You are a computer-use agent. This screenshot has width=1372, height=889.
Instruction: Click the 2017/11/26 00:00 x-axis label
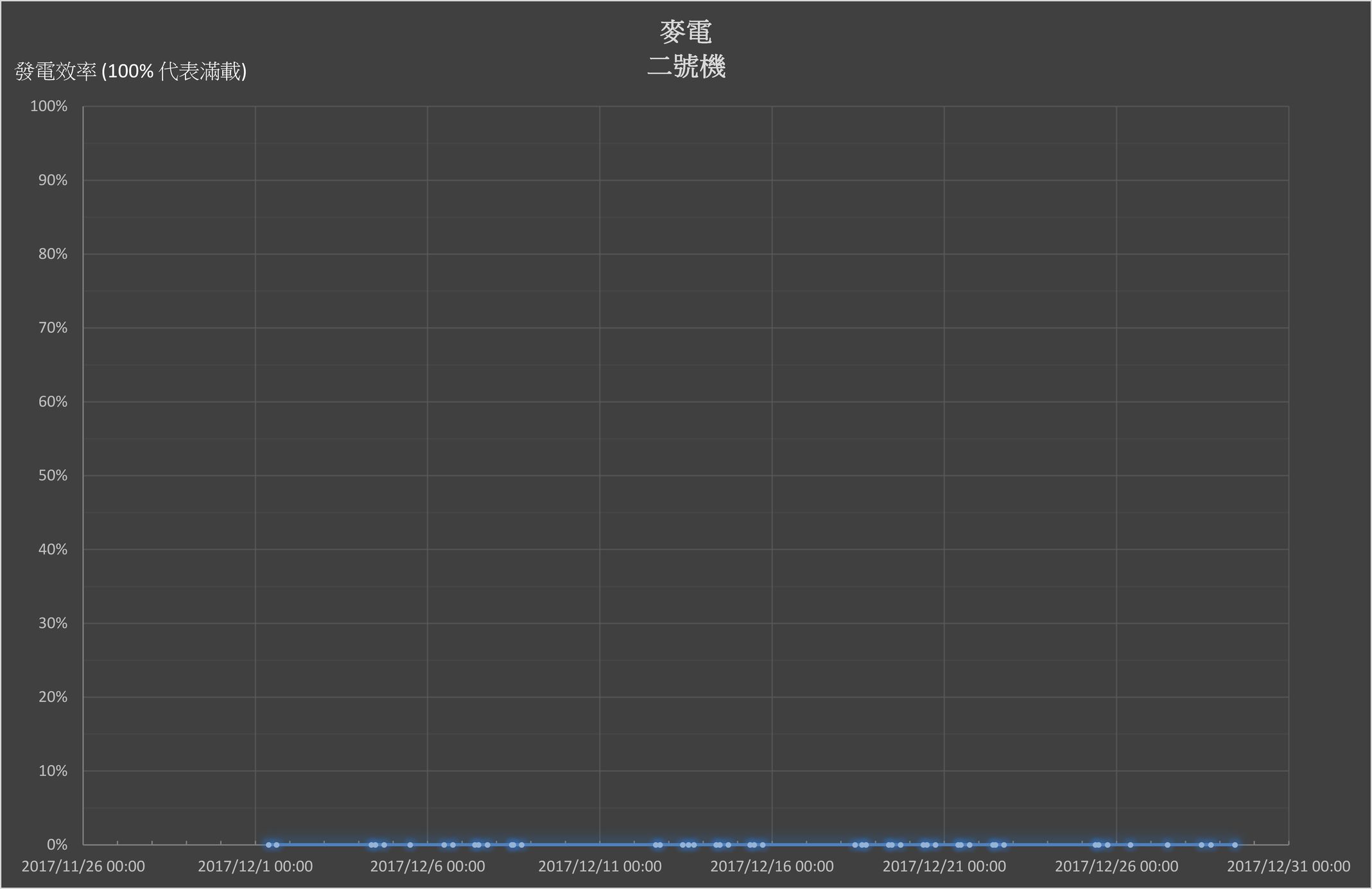(x=83, y=867)
